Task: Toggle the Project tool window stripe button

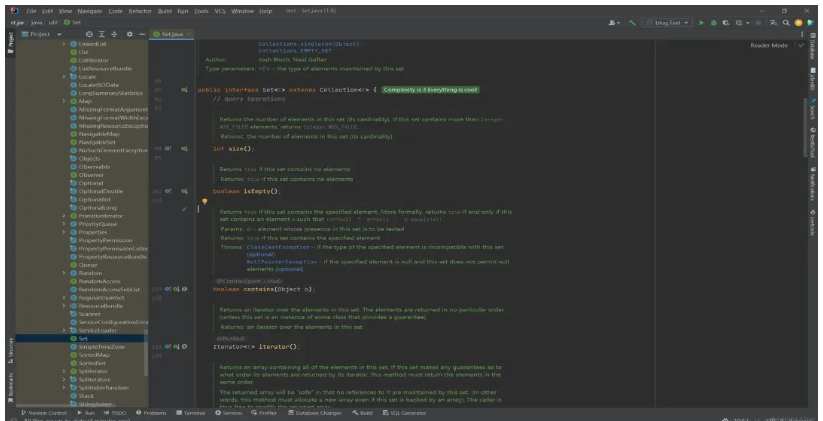Action: click(x=9, y=43)
